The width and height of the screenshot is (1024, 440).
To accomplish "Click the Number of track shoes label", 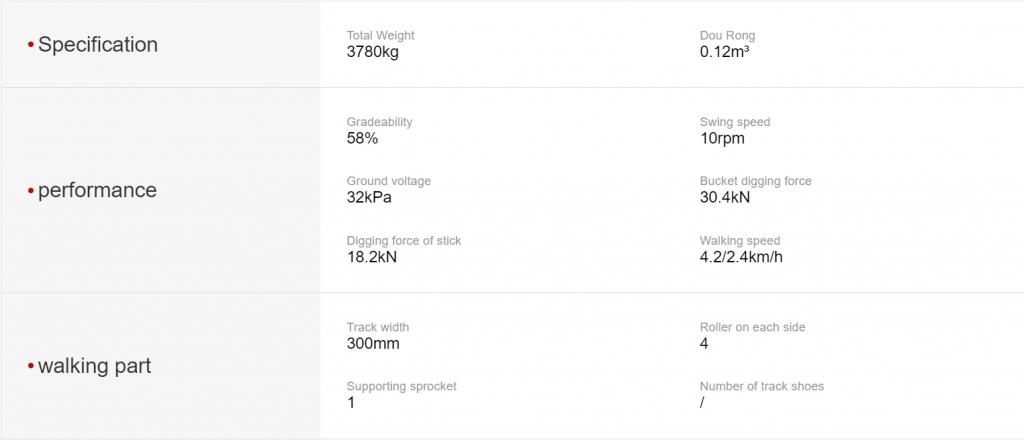I will [x=761, y=386].
